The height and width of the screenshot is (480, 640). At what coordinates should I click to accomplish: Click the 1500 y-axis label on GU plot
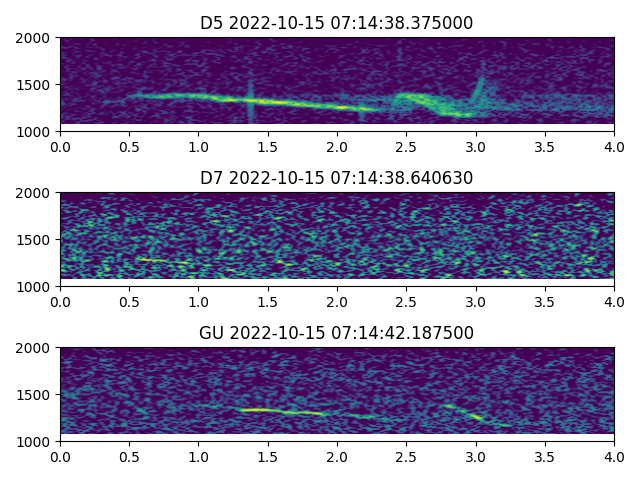[x=36, y=395]
